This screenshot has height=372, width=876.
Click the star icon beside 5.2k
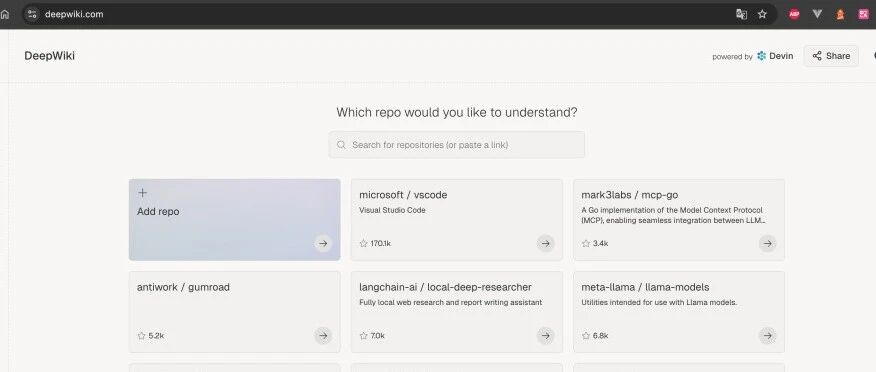[141, 336]
